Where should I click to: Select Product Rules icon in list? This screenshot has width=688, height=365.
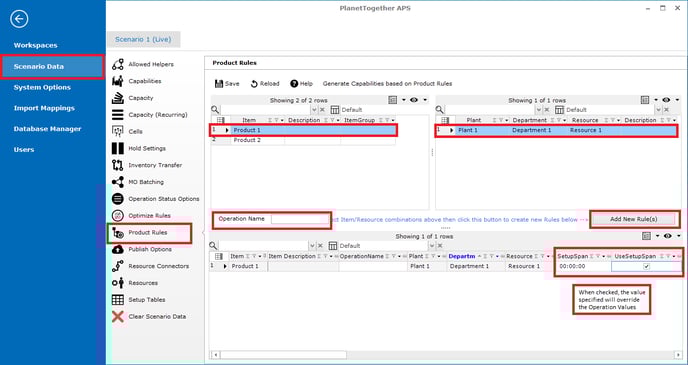[x=118, y=233]
